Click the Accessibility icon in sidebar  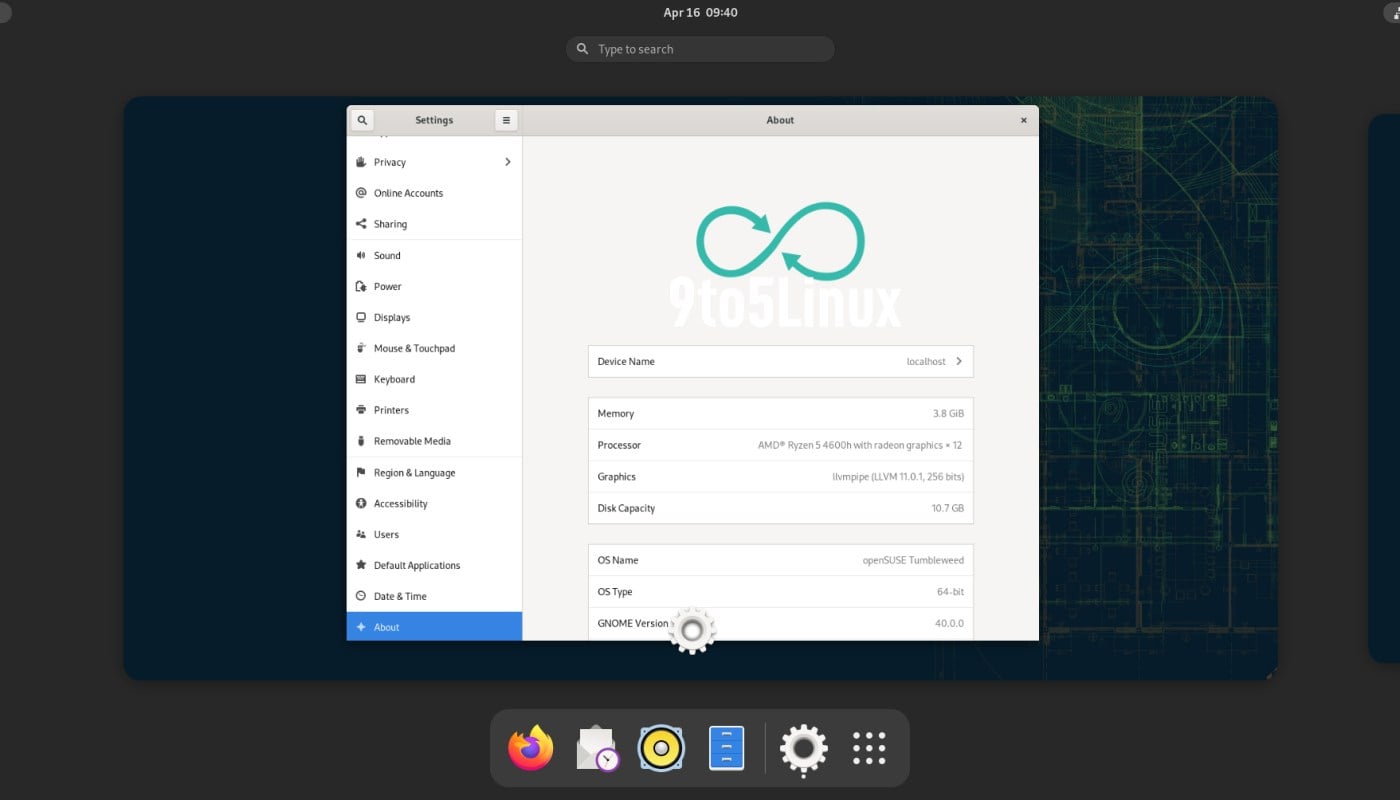pyautogui.click(x=361, y=503)
